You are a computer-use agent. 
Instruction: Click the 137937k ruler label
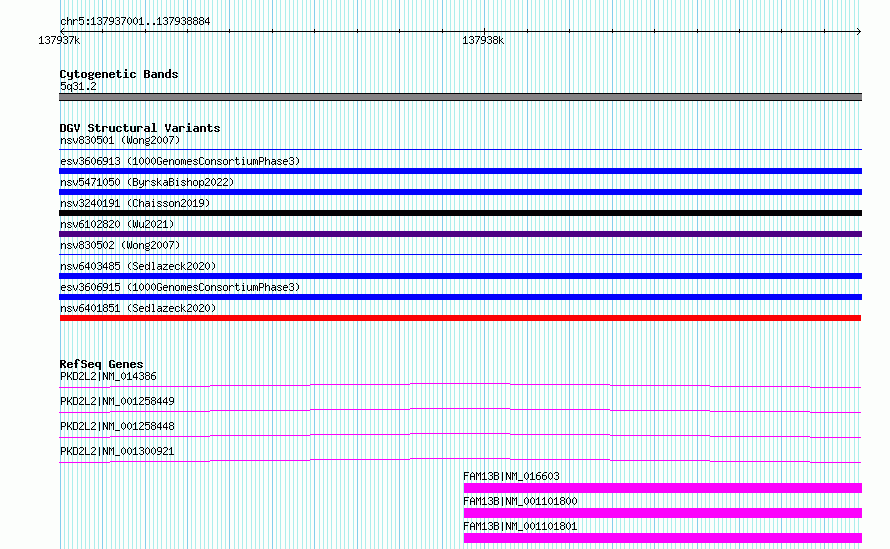click(59, 41)
